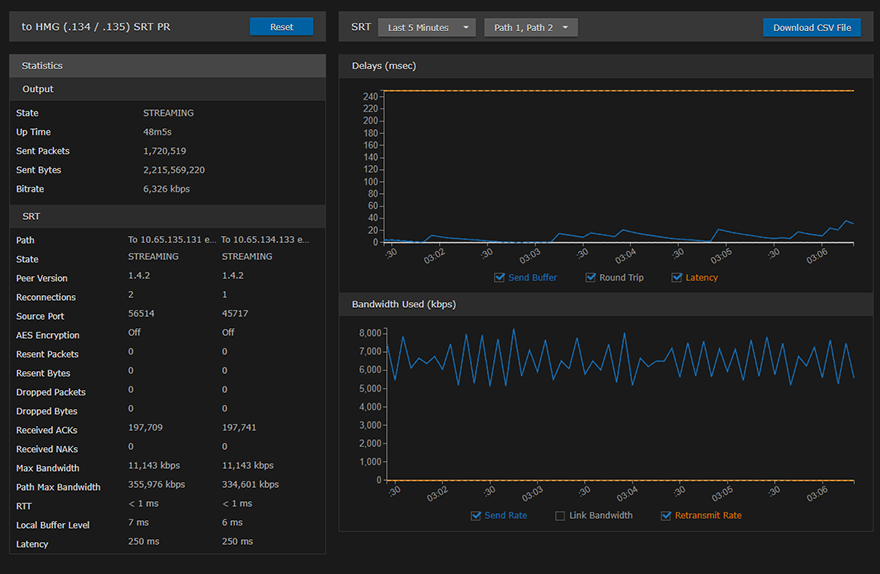This screenshot has width=880, height=574.
Task: Select the Output section header
Action: (x=38, y=89)
